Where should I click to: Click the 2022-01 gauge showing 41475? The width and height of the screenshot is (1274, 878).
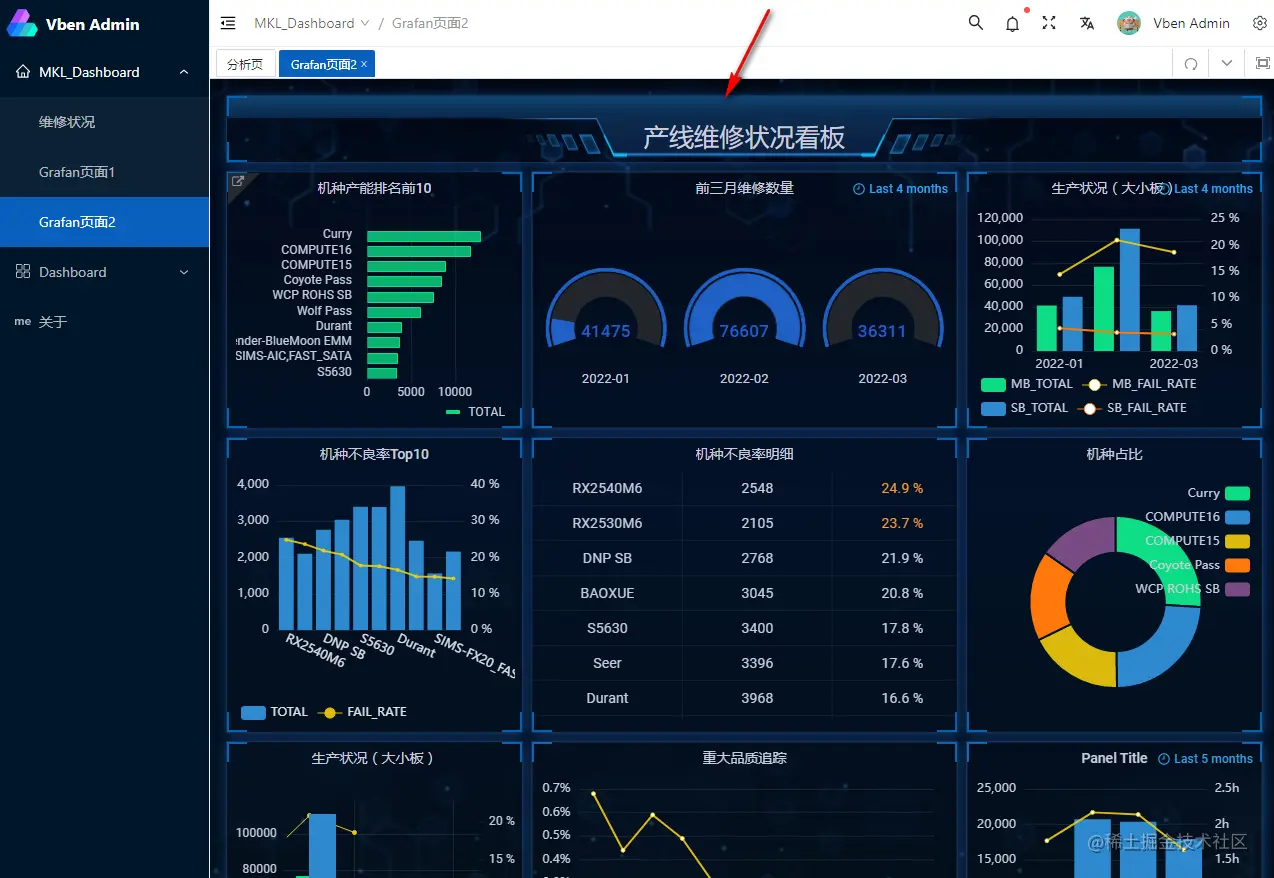[606, 310]
